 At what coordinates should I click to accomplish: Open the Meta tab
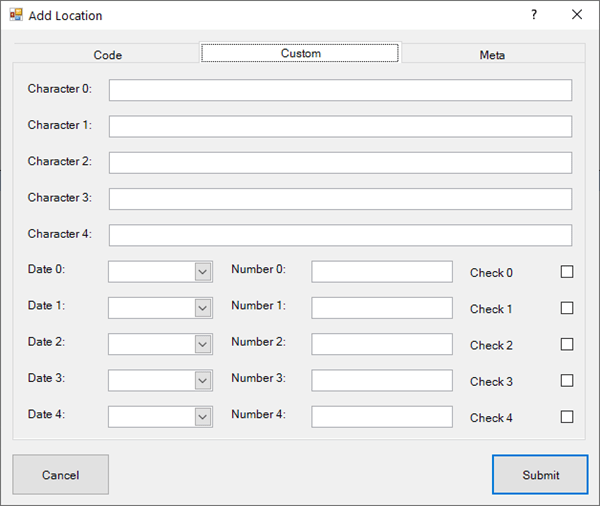(492, 55)
